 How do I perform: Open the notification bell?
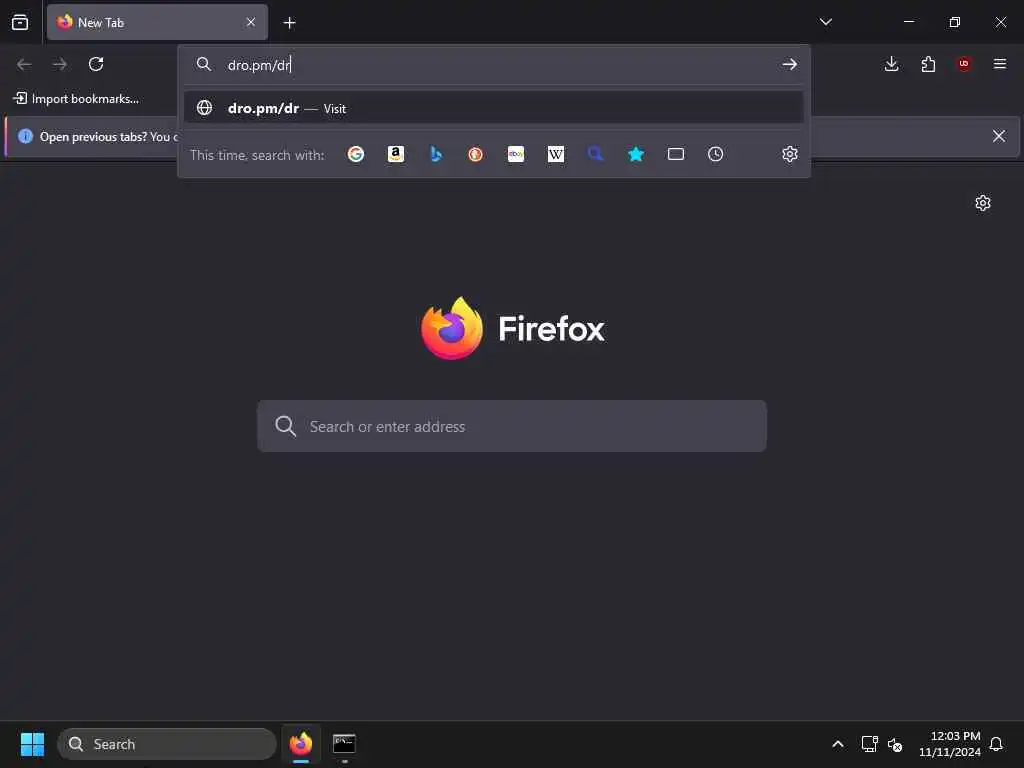[997, 744]
